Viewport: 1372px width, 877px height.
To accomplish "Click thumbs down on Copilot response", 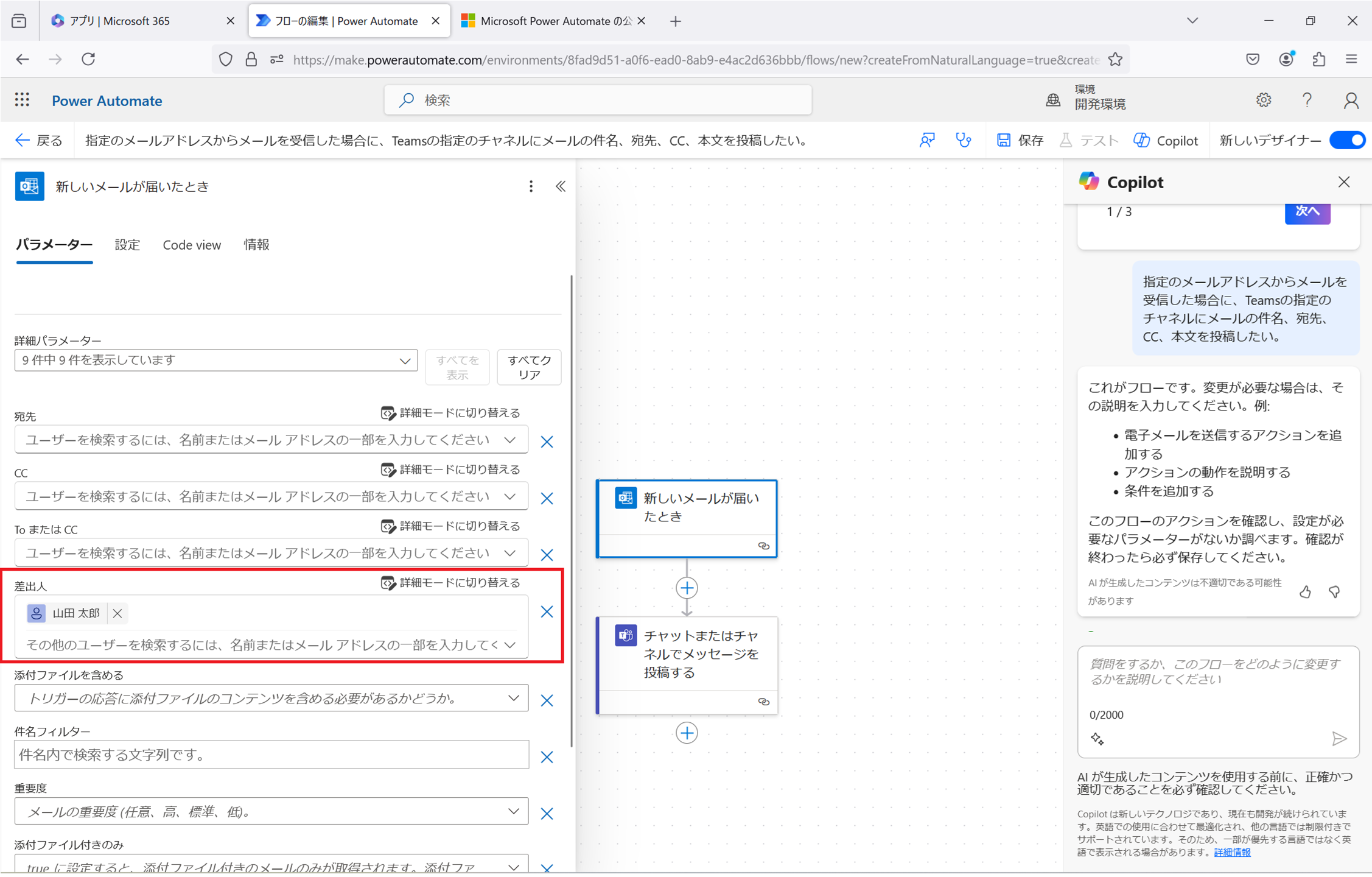I will tap(1334, 591).
